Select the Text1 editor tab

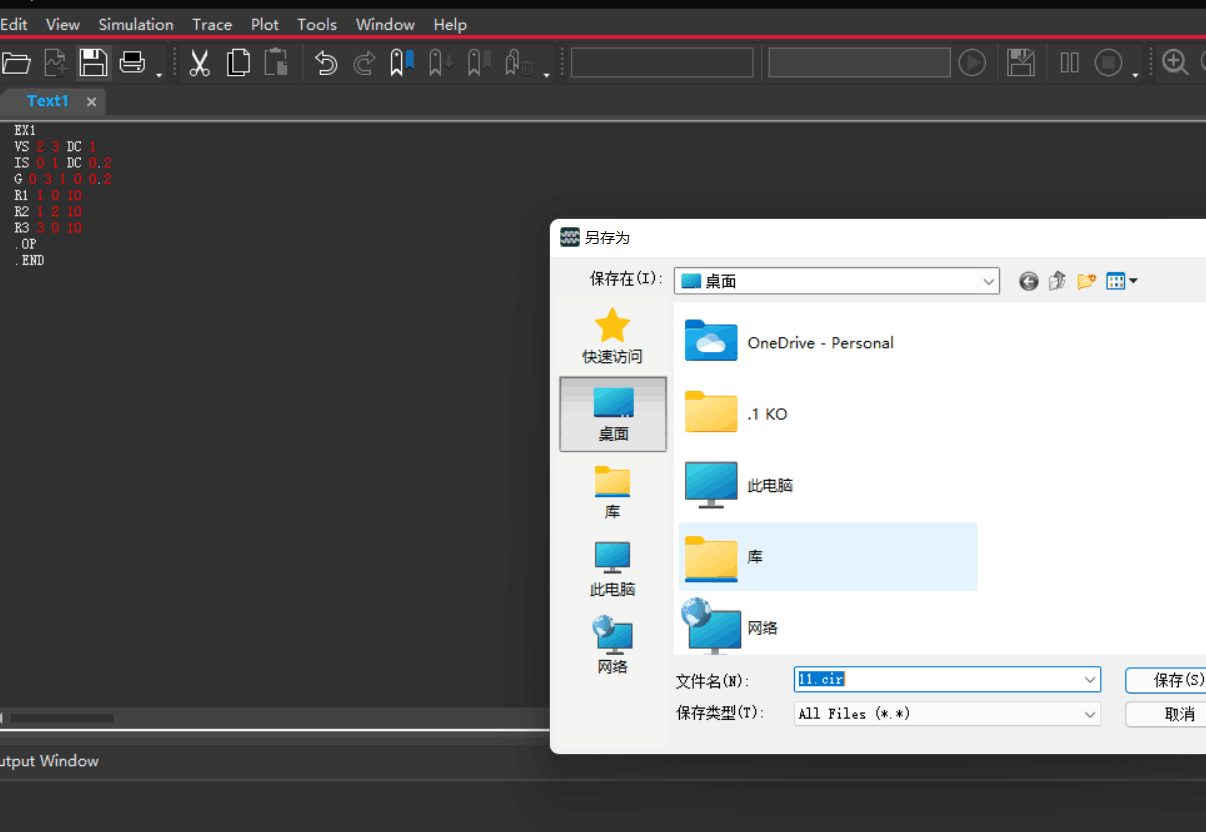click(48, 101)
